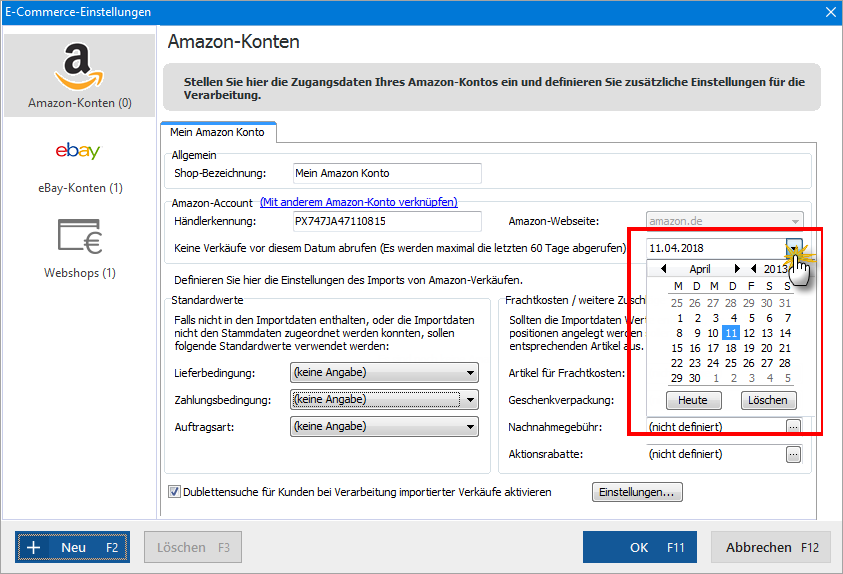
Task: Pick day 9 in the calendar
Action: click(697, 333)
